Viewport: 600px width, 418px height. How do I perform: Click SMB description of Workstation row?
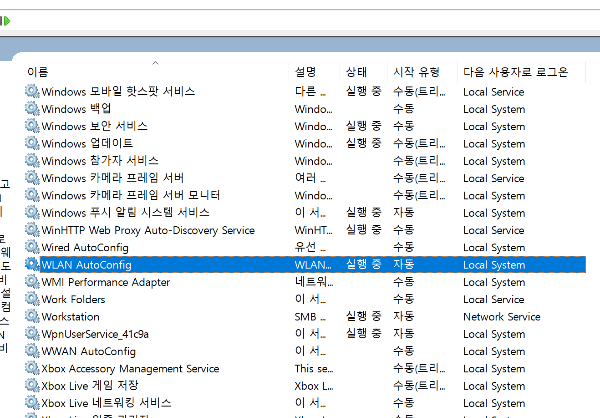(x=310, y=317)
